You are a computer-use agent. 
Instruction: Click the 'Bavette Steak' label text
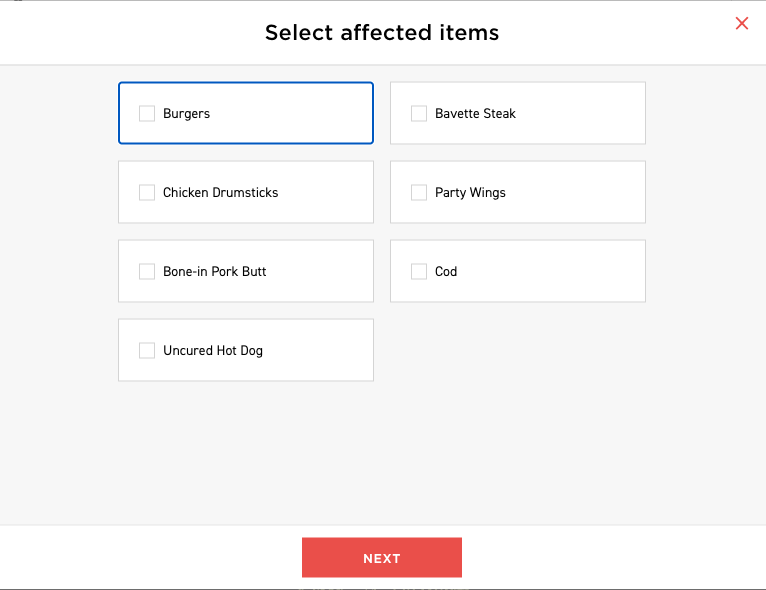pyautogui.click(x=475, y=114)
